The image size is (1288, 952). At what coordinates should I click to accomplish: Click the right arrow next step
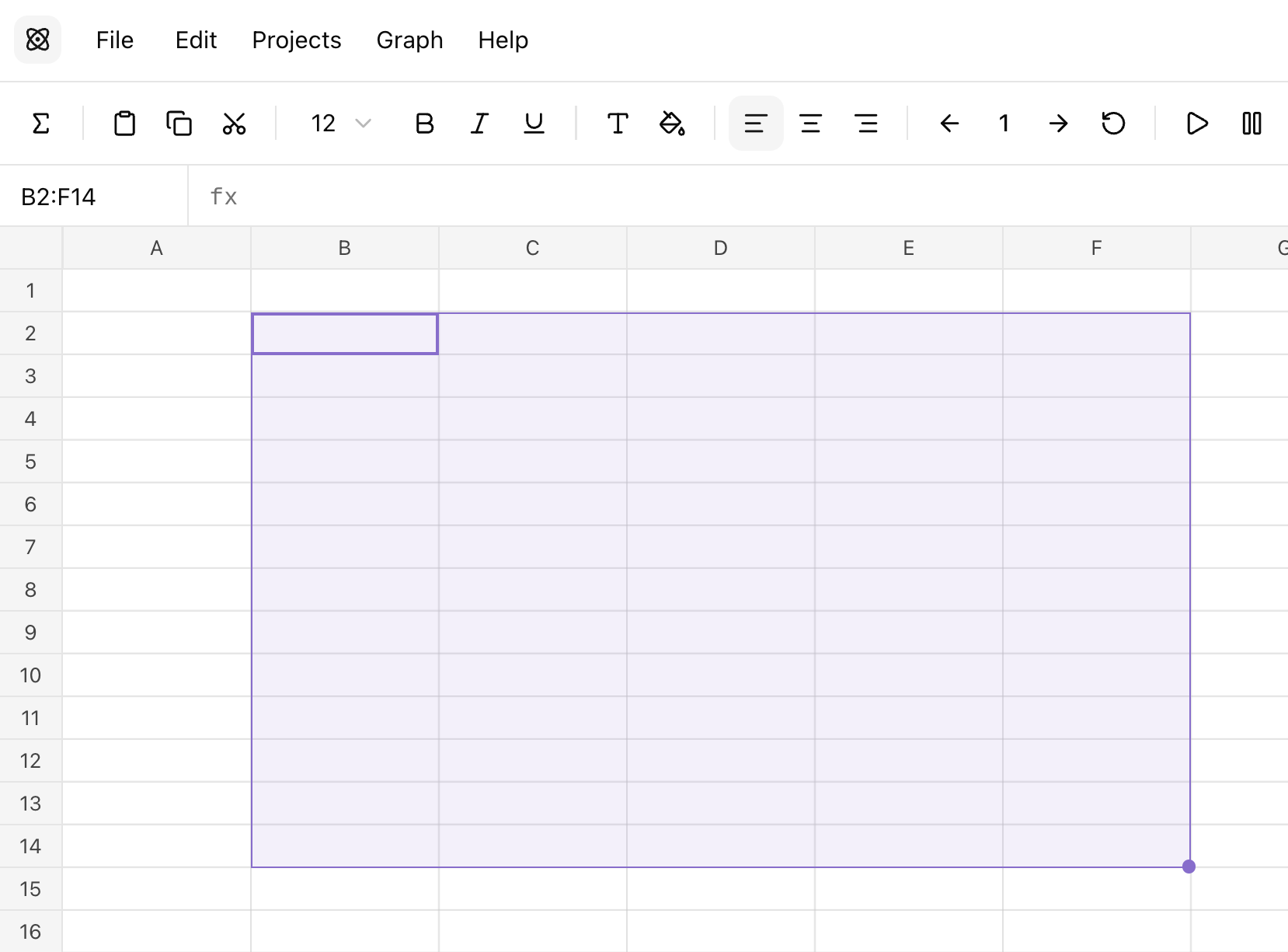(1058, 124)
